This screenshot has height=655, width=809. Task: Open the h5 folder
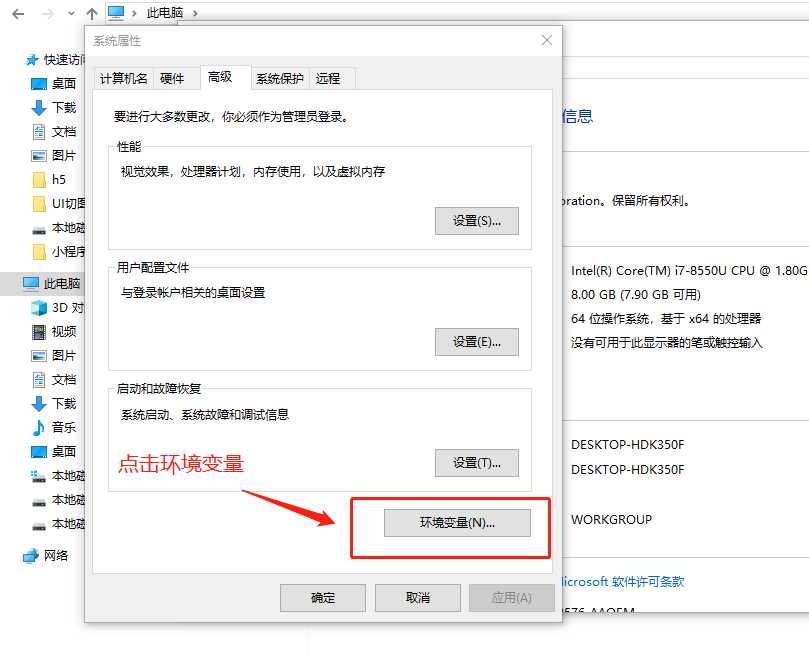57,179
